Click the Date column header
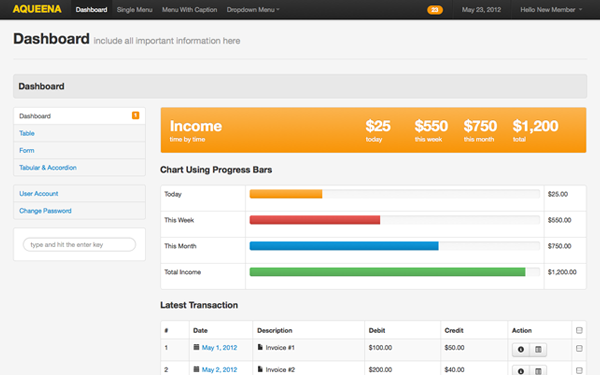600x375 pixels. pyautogui.click(x=200, y=331)
